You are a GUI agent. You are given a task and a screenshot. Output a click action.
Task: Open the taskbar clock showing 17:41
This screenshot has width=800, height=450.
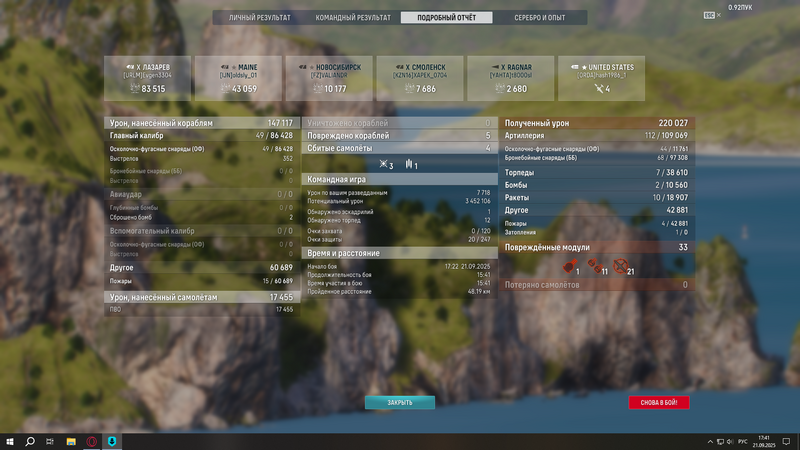point(764,442)
